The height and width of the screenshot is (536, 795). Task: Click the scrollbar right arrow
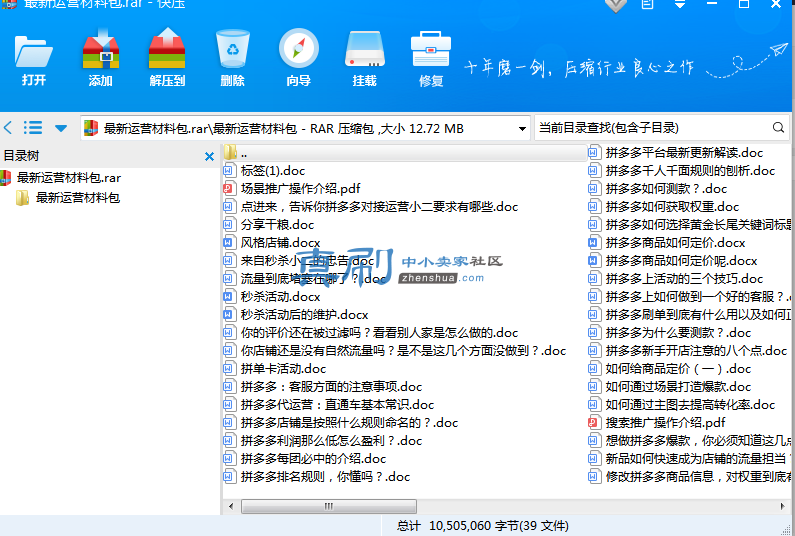click(781, 506)
